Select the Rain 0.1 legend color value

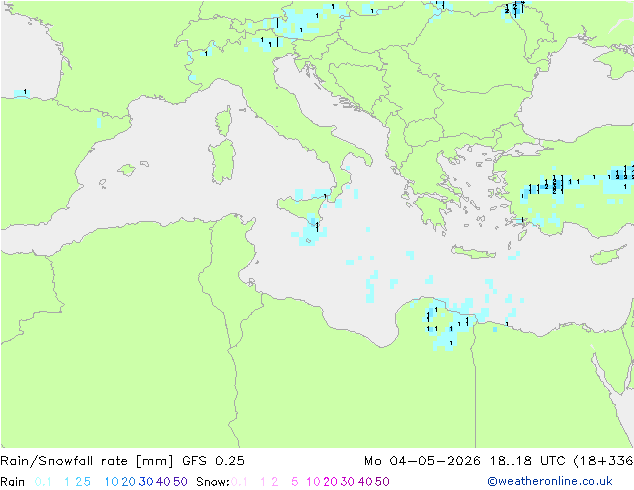click(x=43, y=482)
